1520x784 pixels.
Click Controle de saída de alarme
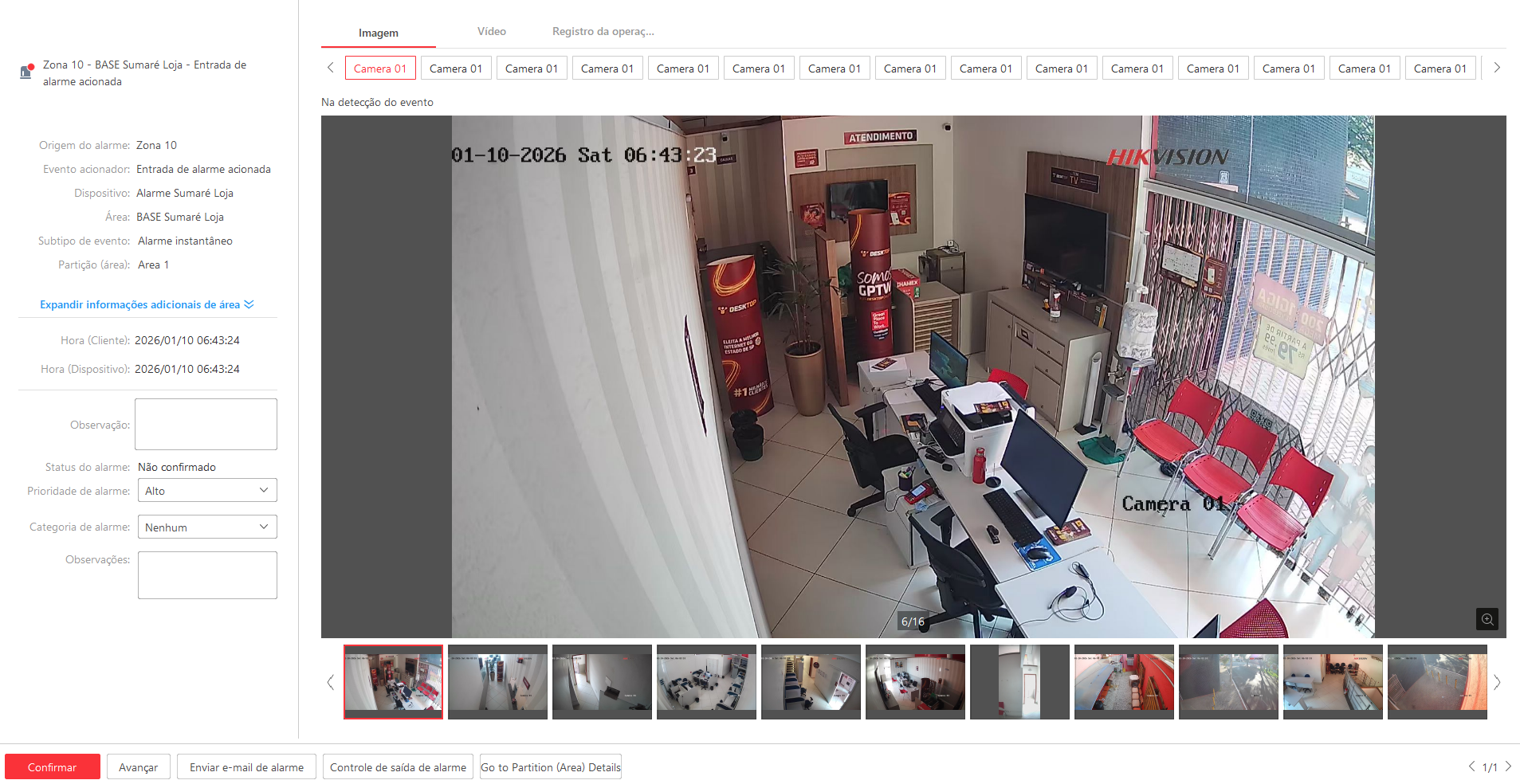(x=398, y=767)
